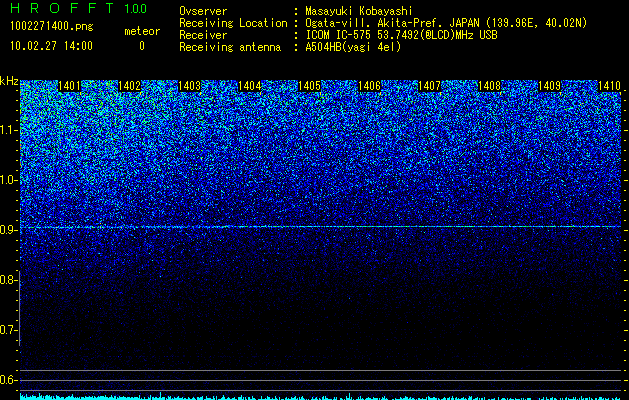Click the 0.7 frequency axis label
Viewport: 629px width, 400px height.
(9, 330)
